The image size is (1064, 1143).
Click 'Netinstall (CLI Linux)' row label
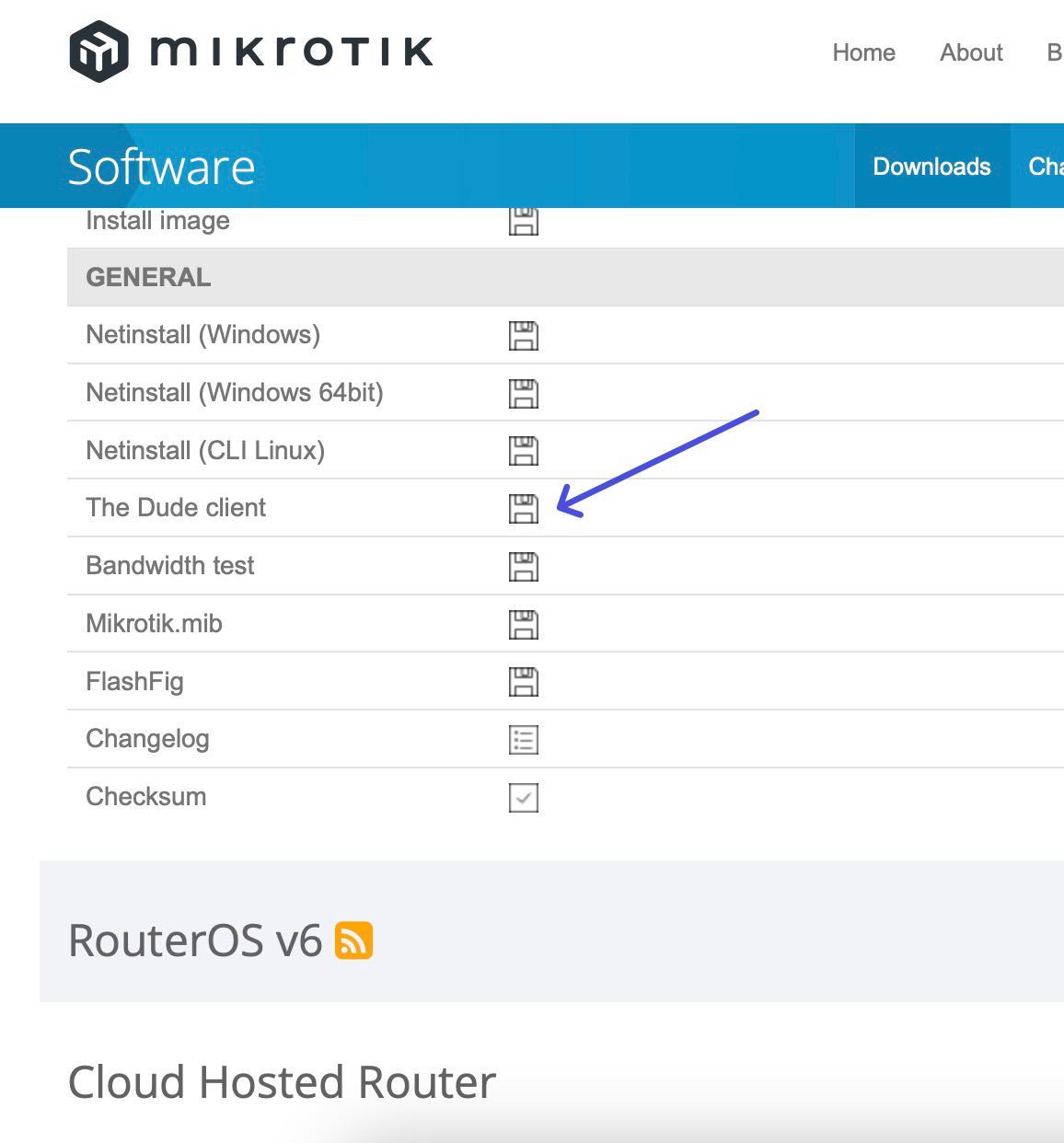pos(205,451)
